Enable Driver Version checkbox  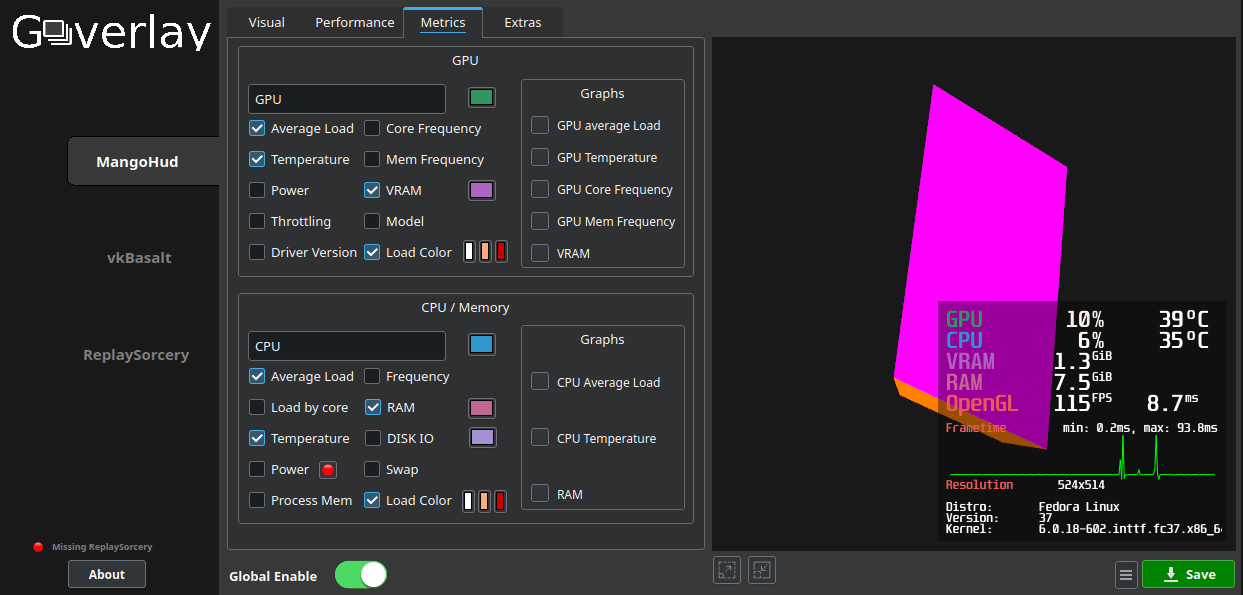coord(257,252)
